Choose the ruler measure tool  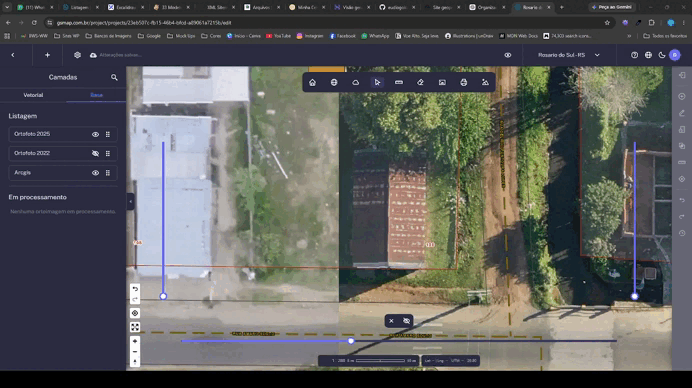[399, 83]
